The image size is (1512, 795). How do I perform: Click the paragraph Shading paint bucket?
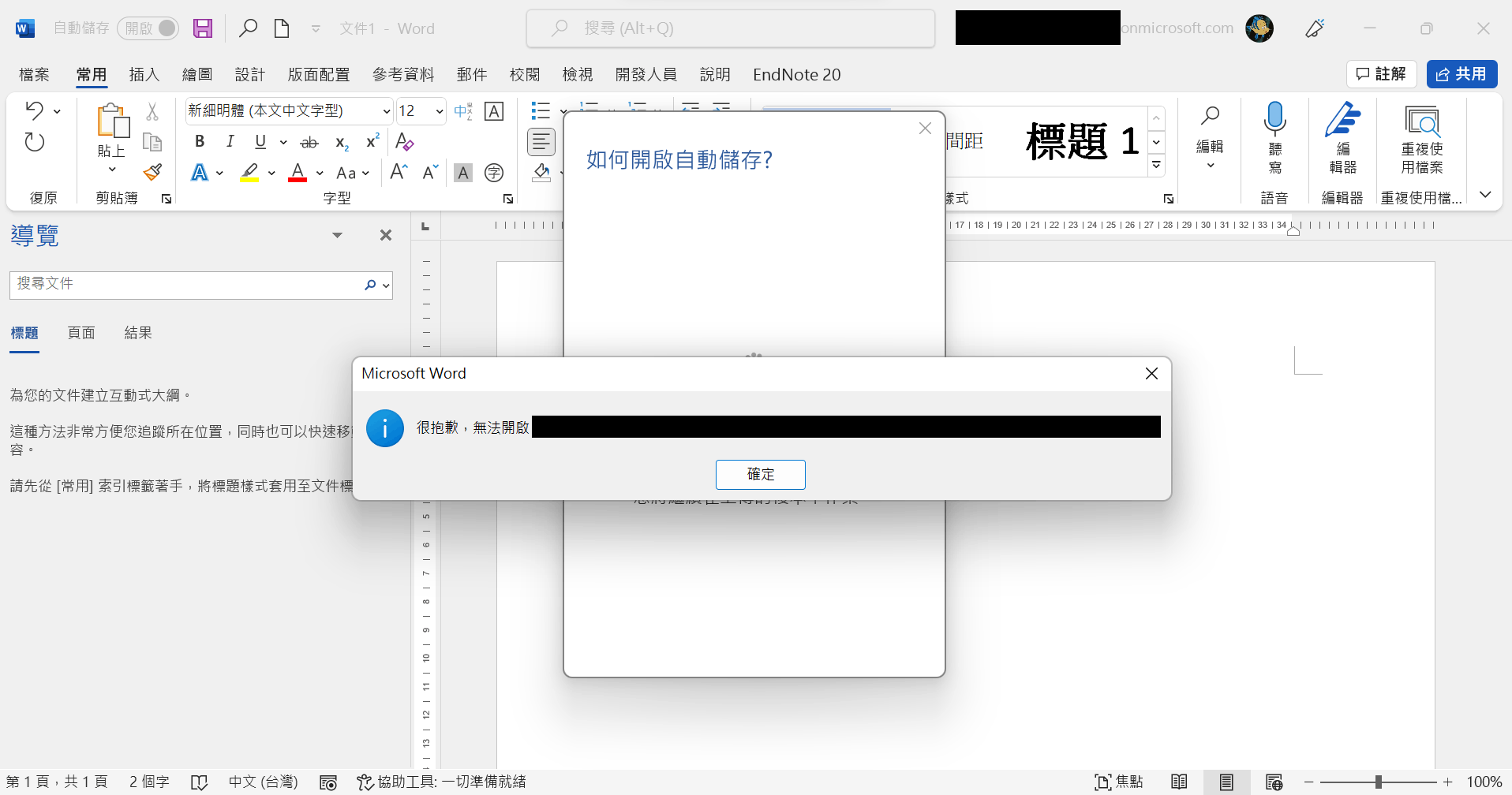(x=541, y=172)
